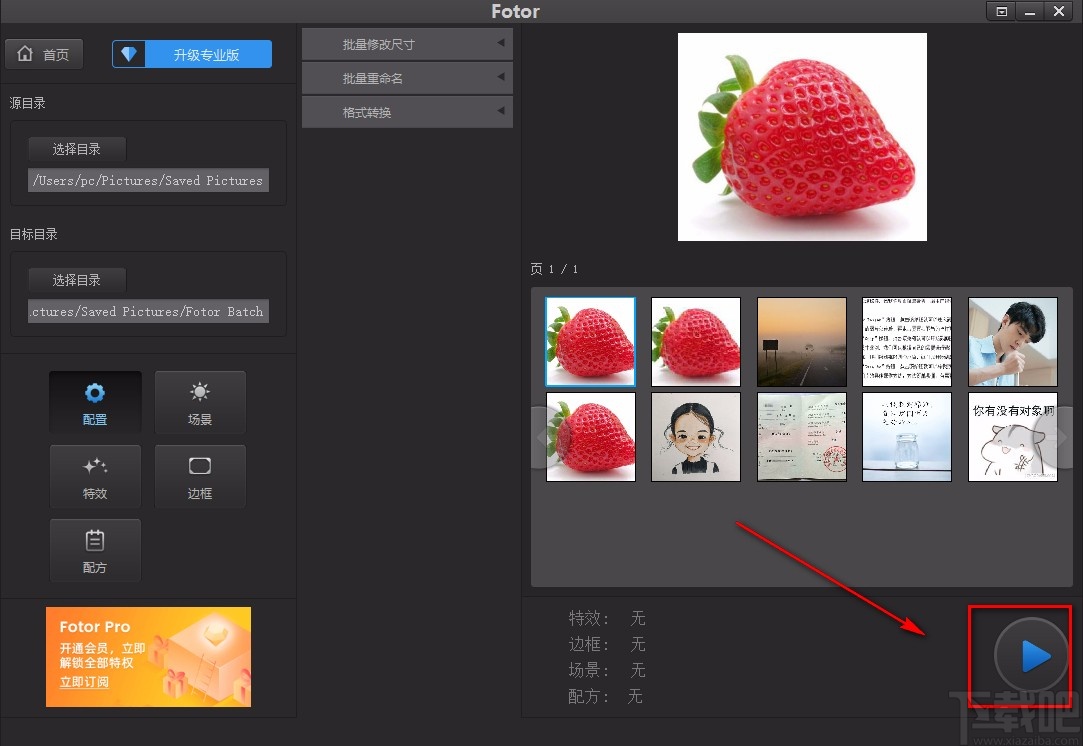Select the foggy road sunset thumbnail
The width and height of the screenshot is (1083, 746).
click(802, 342)
